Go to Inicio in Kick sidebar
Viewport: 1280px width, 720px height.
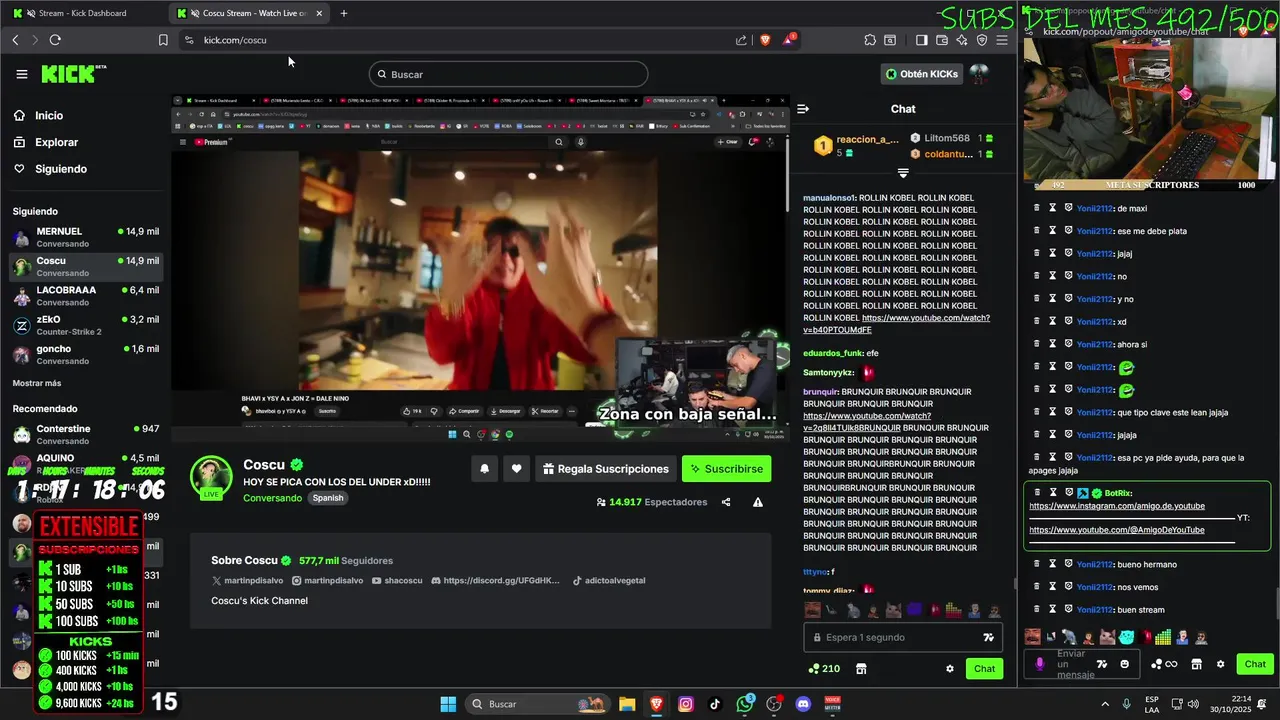pyautogui.click(x=48, y=116)
